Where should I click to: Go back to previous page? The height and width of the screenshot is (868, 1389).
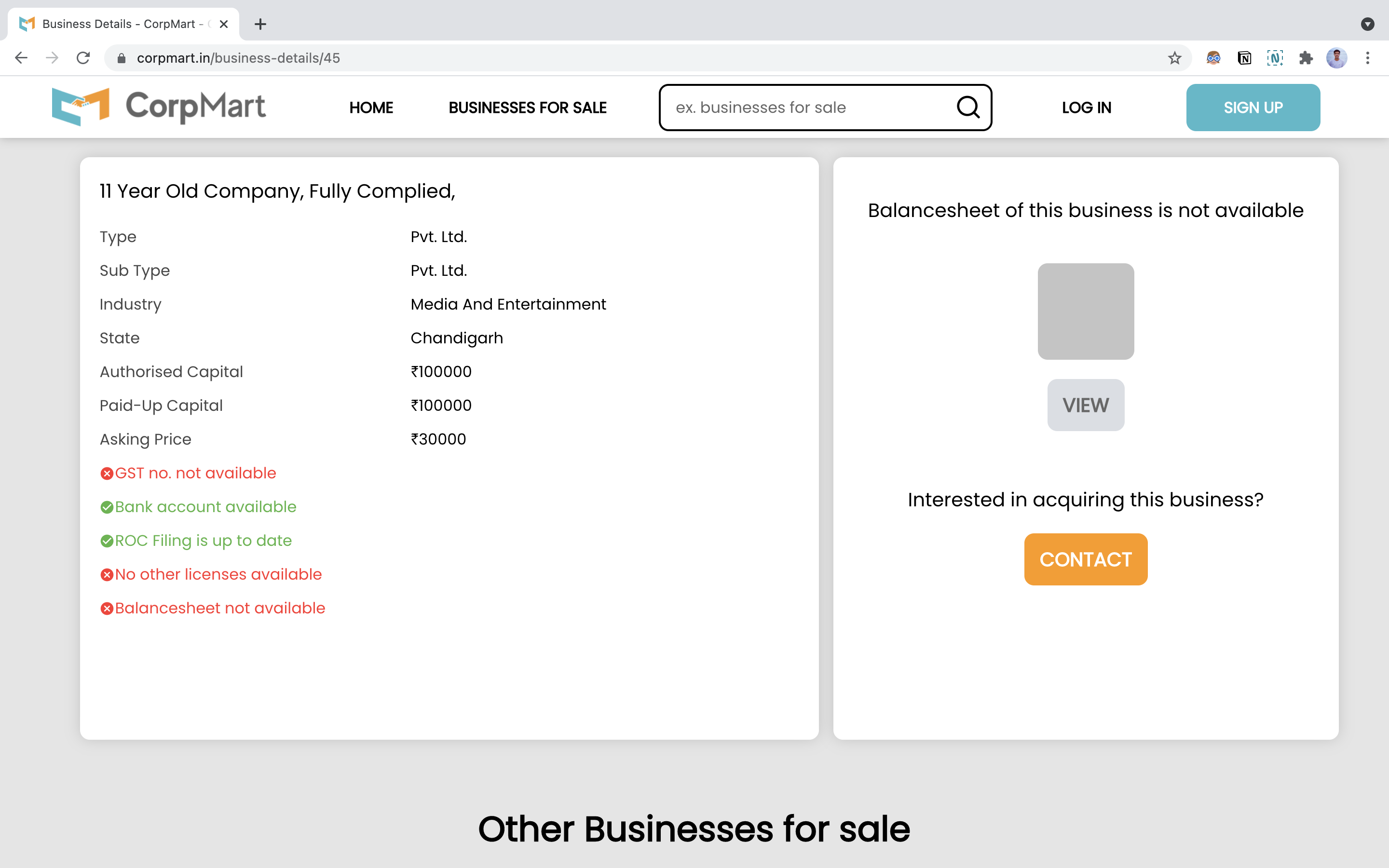pos(21,58)
